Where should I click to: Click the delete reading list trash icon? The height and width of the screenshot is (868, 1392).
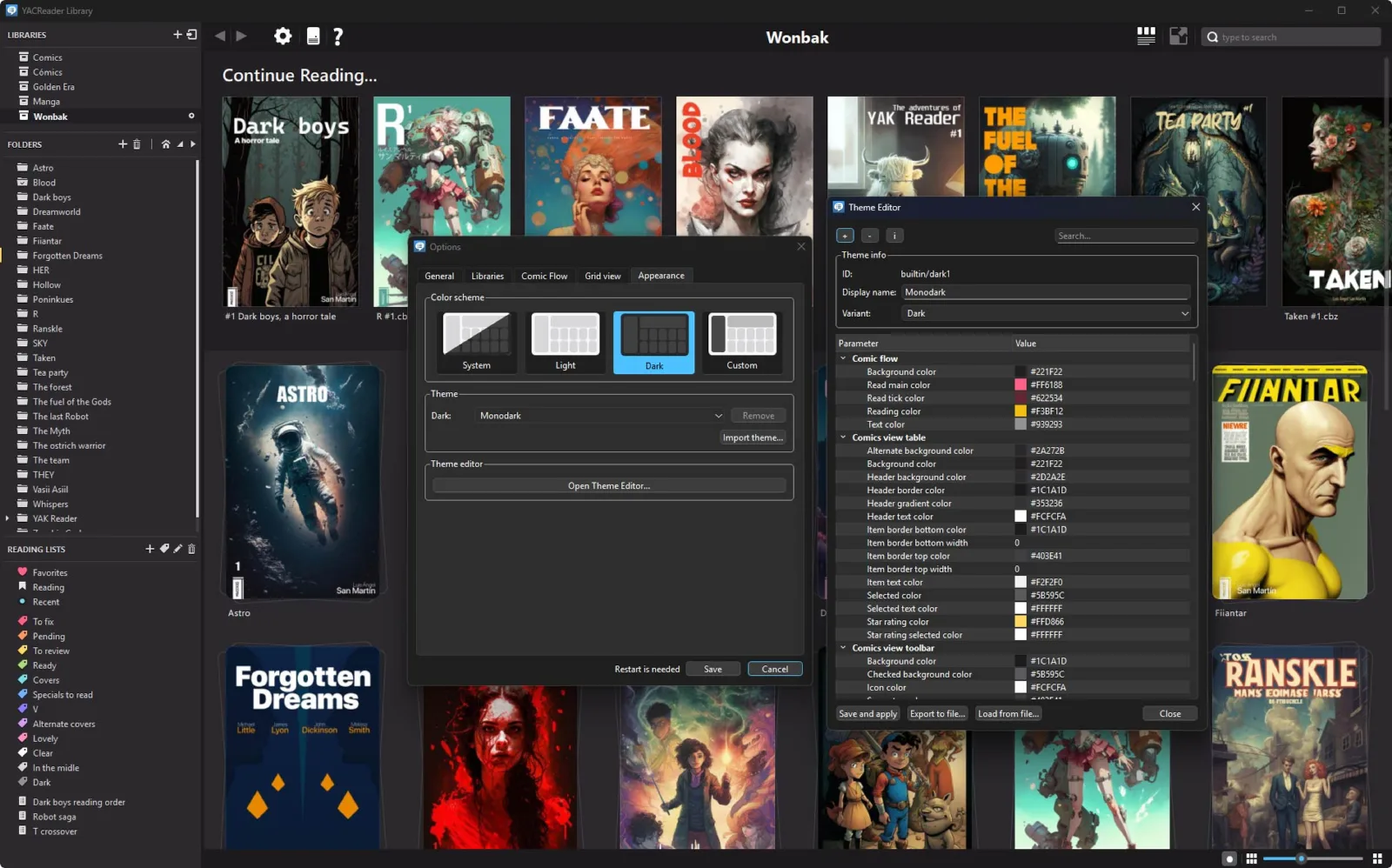point(191,549)
